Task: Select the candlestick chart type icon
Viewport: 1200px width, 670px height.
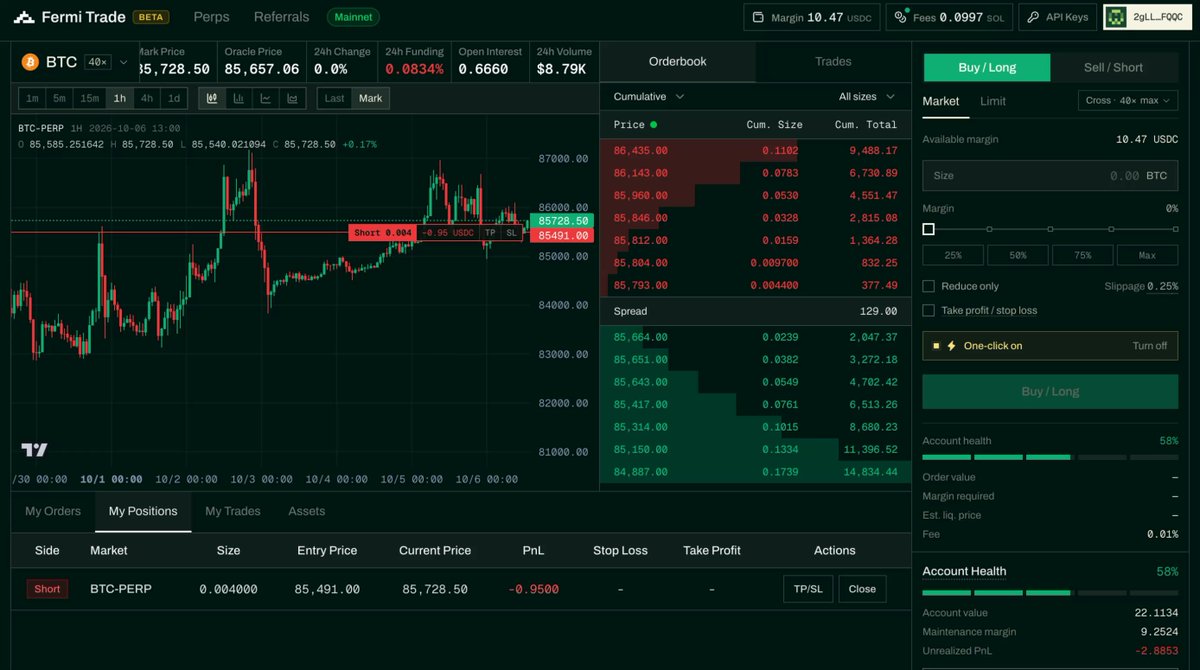Action: point(212,98)
